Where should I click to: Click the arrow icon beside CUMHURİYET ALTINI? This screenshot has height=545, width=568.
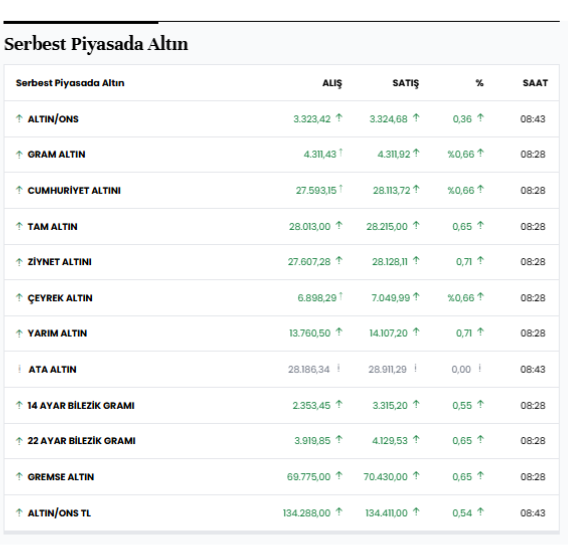click(19, 190)
